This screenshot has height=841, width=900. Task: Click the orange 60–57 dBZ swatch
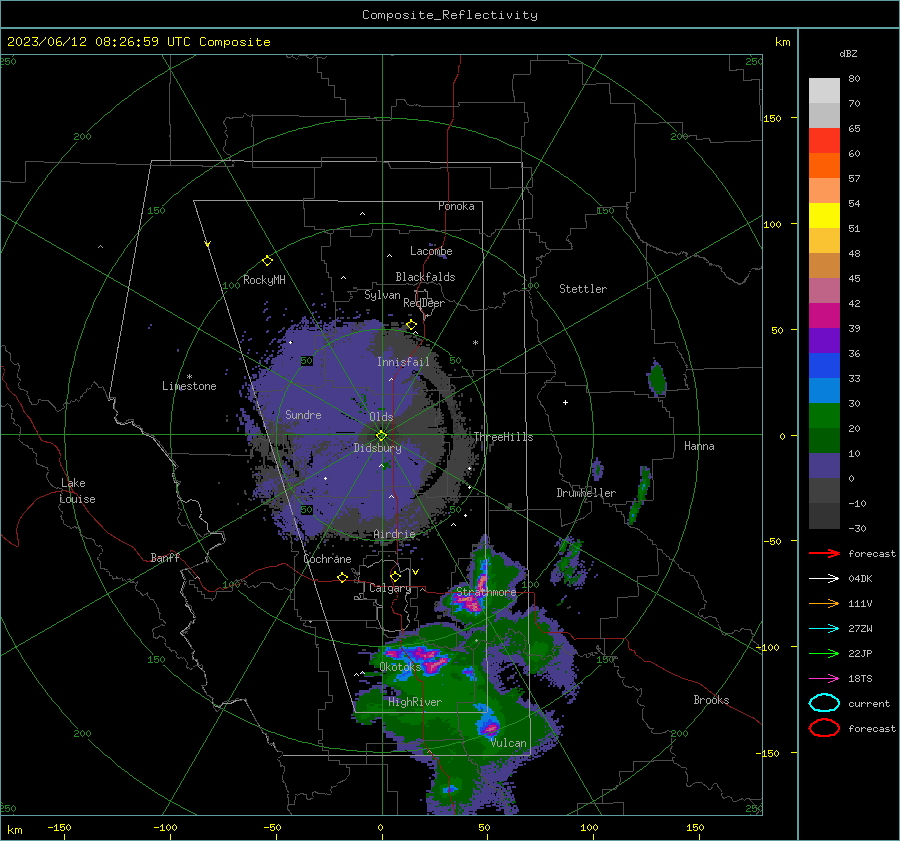[824, 165]
